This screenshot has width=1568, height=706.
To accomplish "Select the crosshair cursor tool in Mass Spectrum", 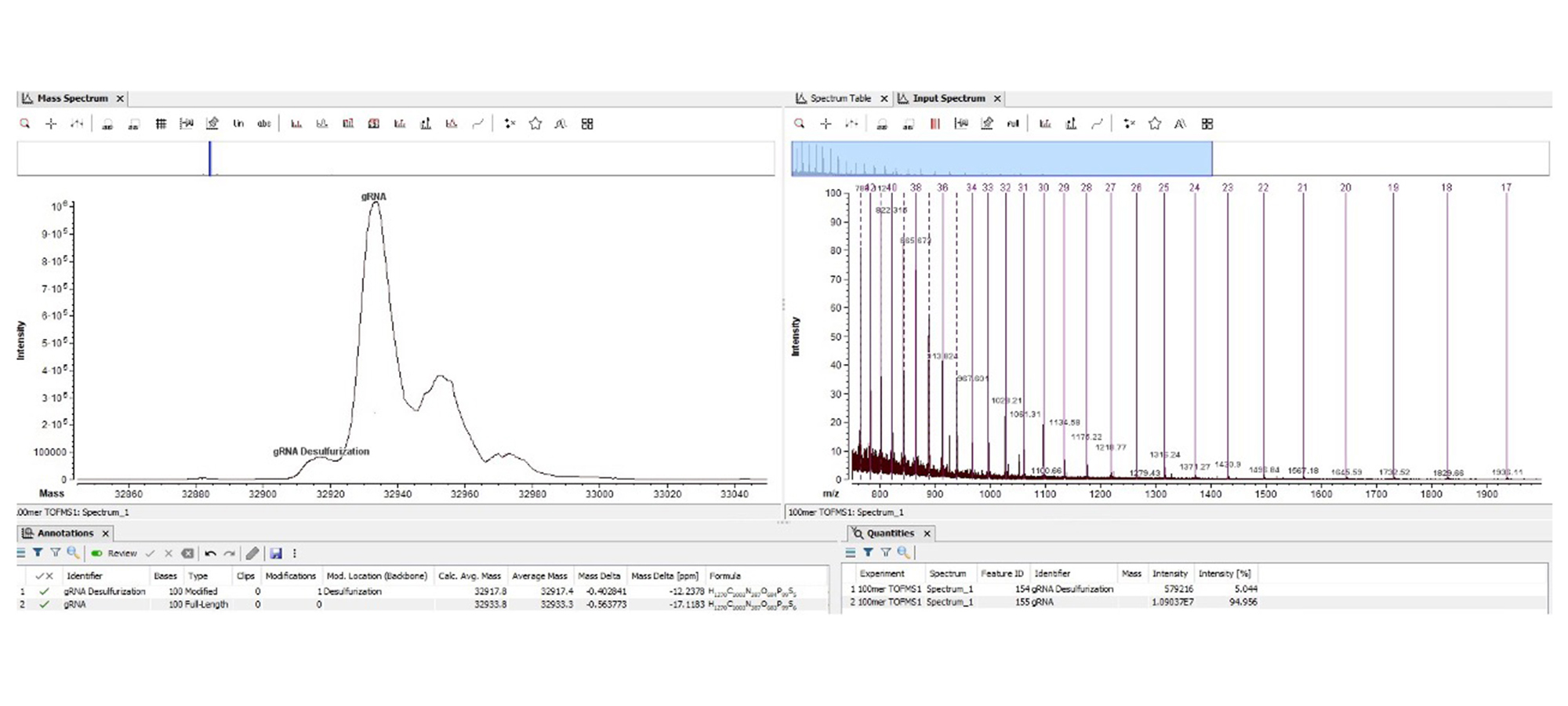I will coord(51,124).
